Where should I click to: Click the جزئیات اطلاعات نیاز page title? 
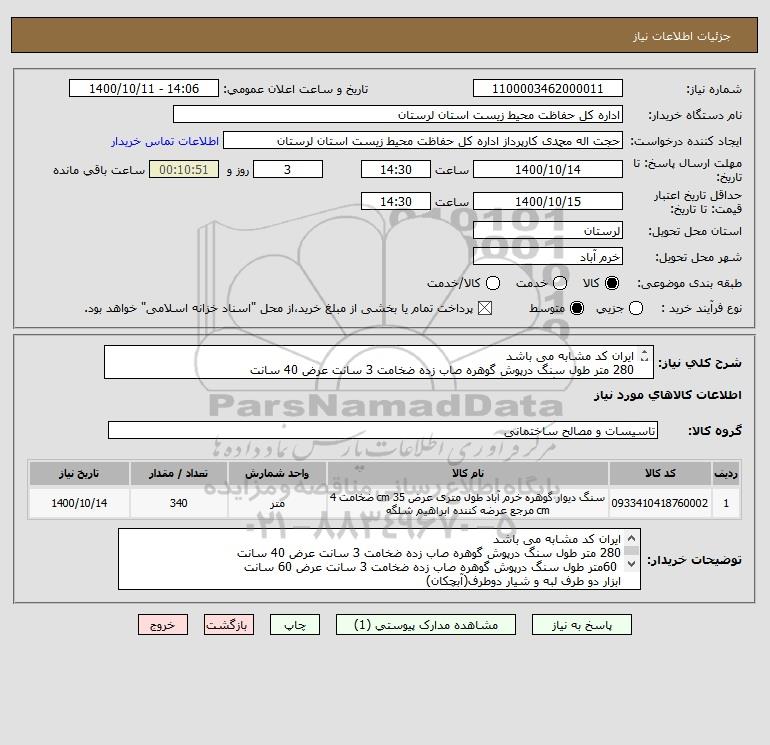pos(682,36)
